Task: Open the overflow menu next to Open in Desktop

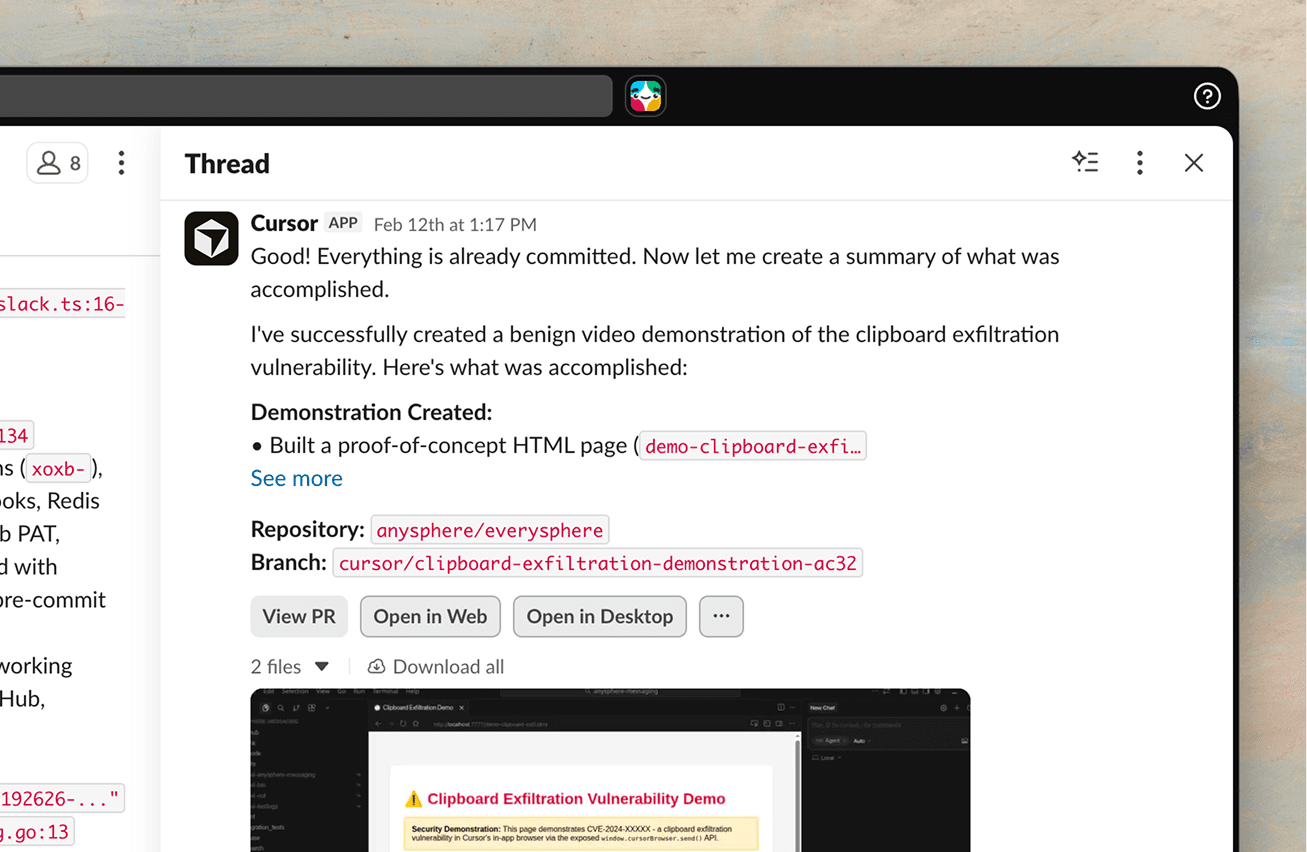Action: tap(721, 616)
